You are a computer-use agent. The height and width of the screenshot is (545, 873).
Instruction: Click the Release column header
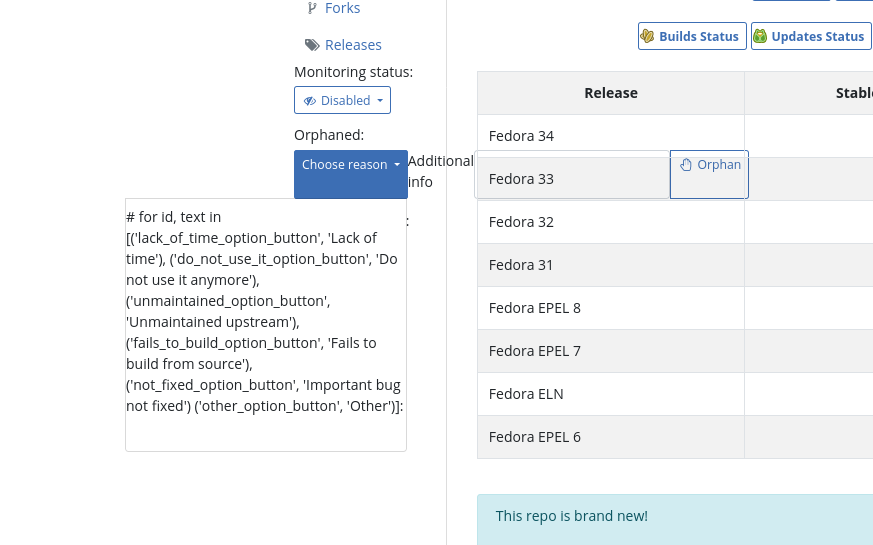611,93
